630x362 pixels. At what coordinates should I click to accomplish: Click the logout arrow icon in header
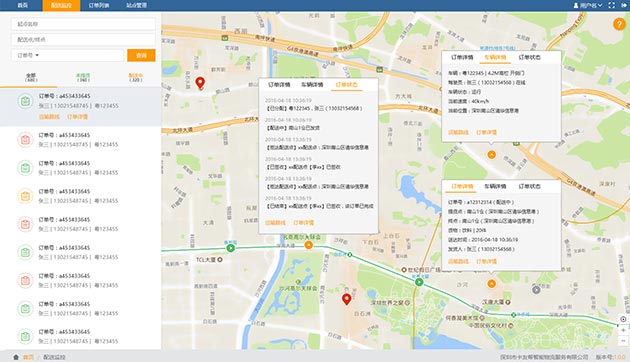pos(624,5)
